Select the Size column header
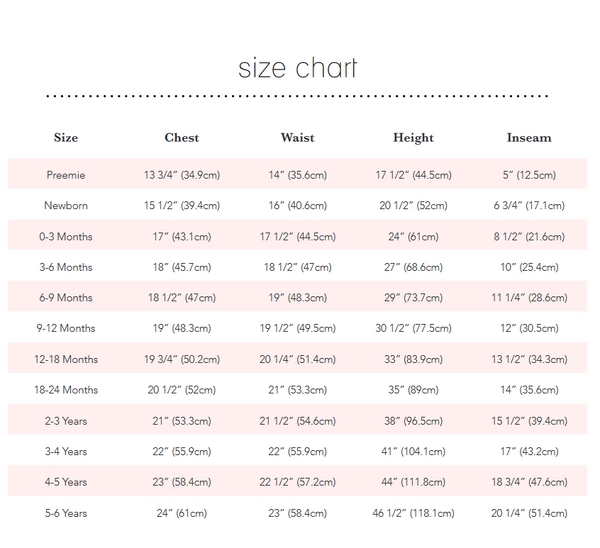The width and height of the screenshot is (600, 548). [x=66, y=138]
